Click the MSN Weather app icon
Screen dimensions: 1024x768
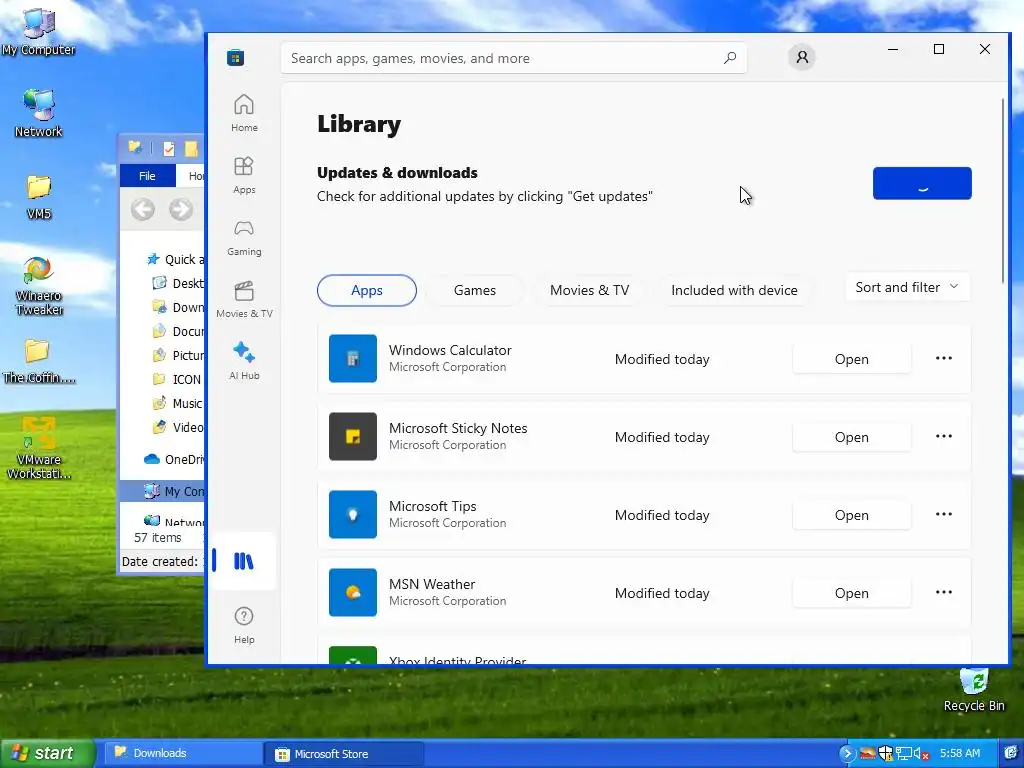353,592
